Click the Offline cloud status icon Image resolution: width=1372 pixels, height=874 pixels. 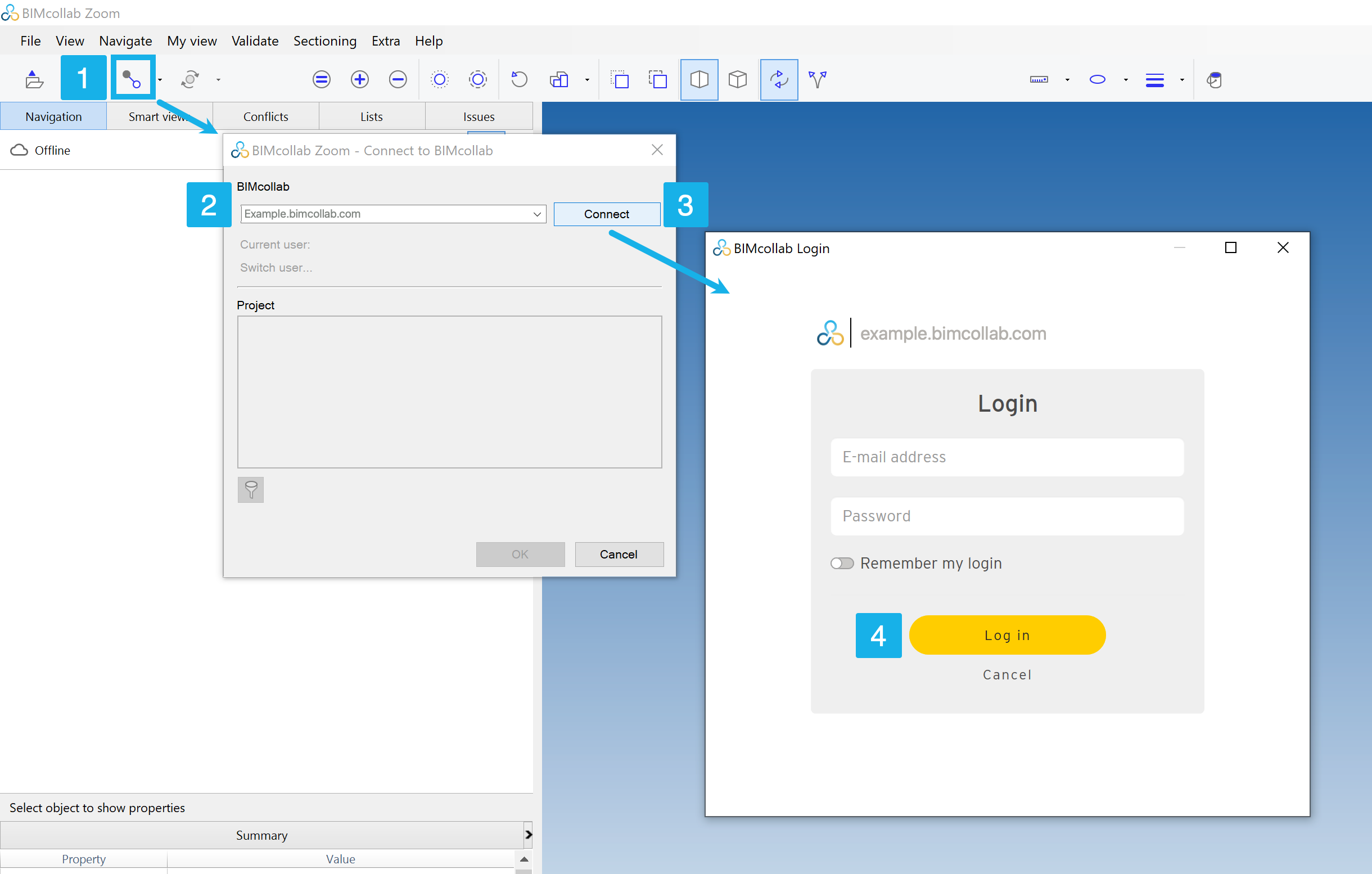pos(19,150)
